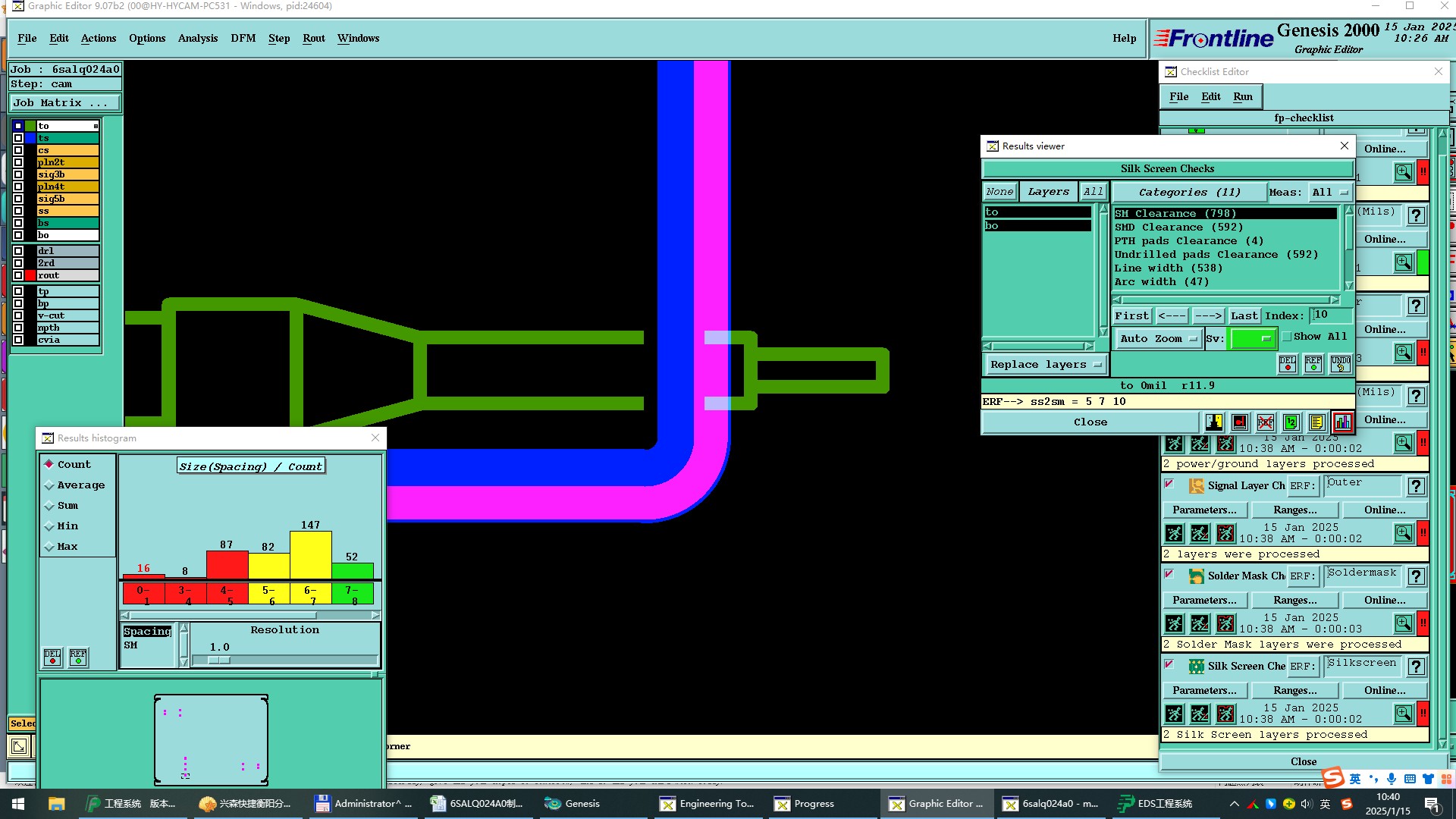Open the Auto Zoom dropdown
Screen dimensions: 1456x819
pyautogui.click(x=1157, y=339)
